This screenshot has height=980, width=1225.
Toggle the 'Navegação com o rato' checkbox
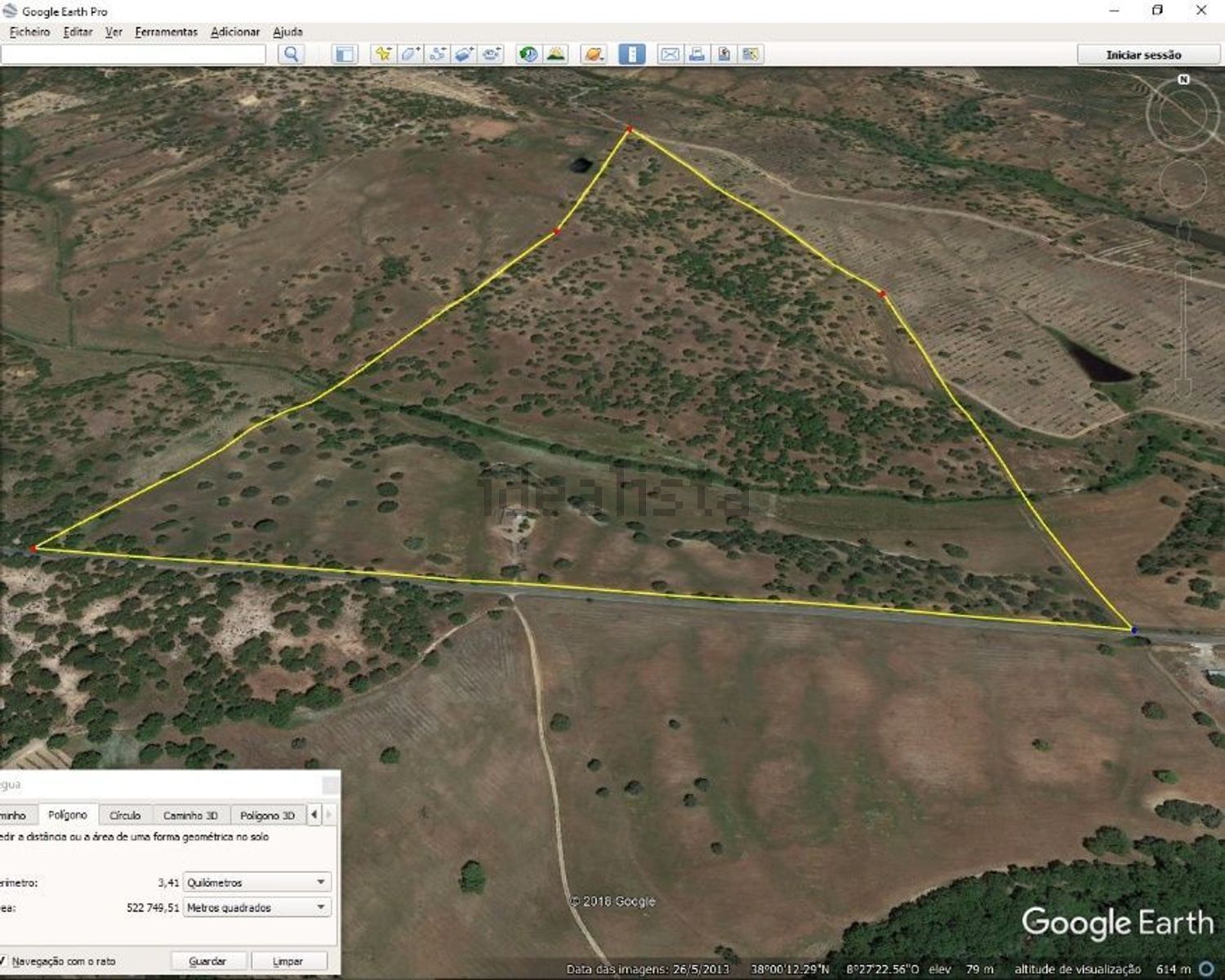click(x=4, y=961)
